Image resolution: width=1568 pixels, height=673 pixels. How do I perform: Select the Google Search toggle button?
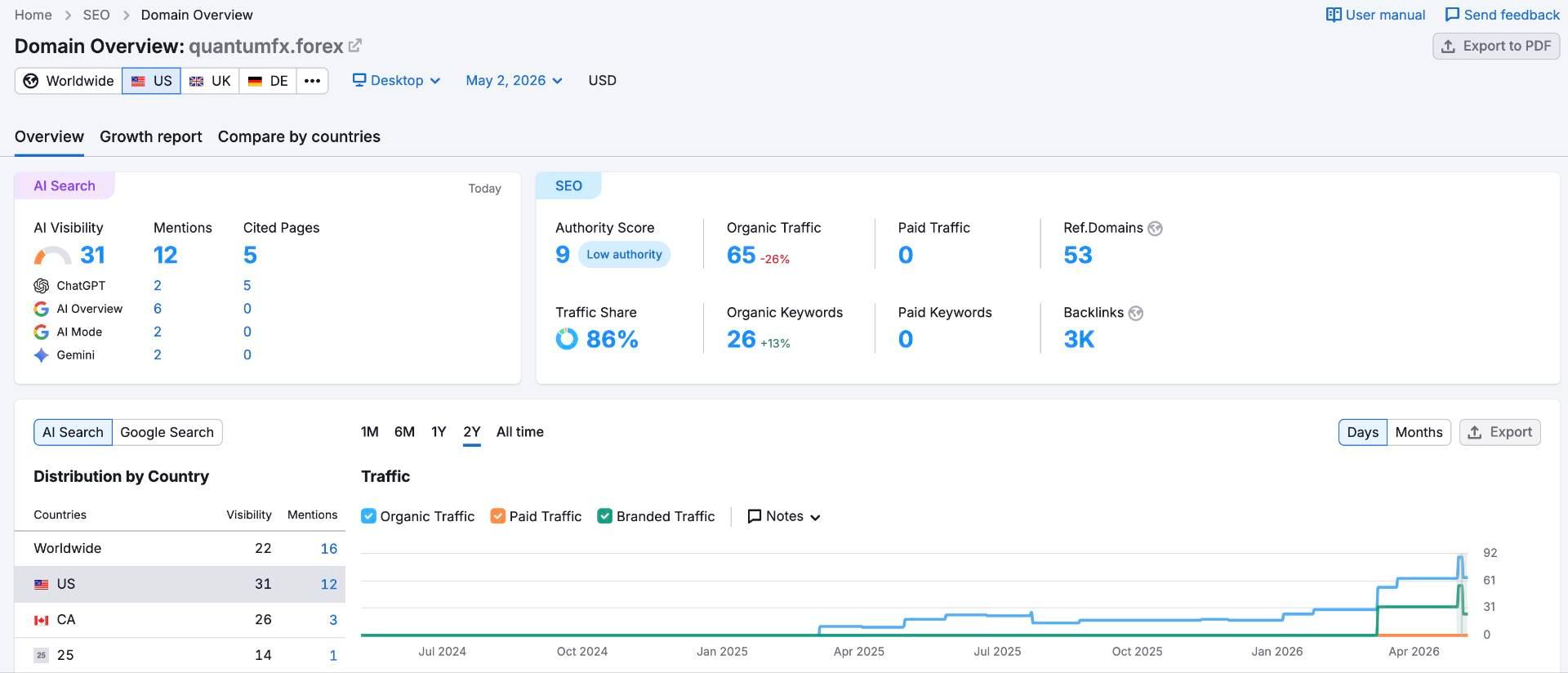tap(167, 433)
